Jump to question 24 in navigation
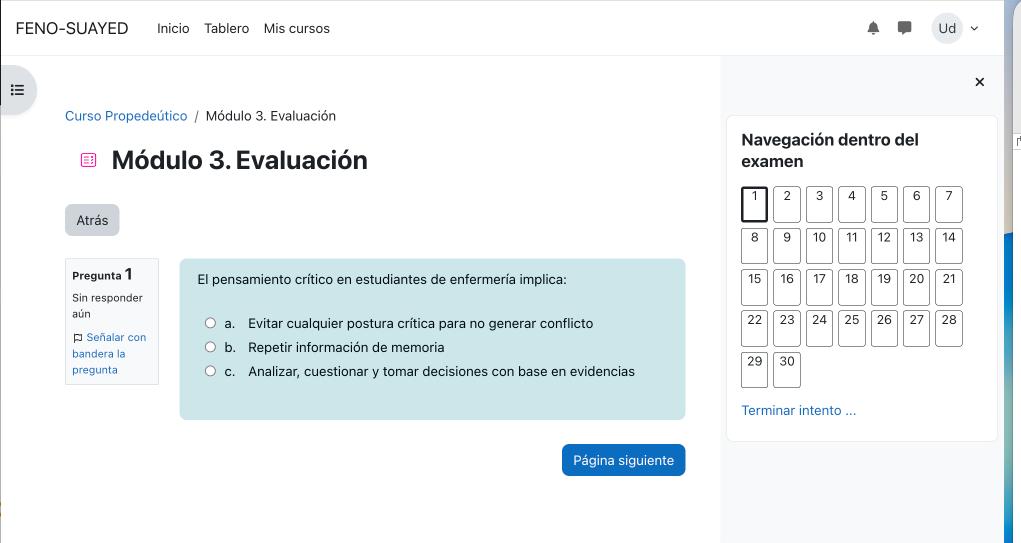The width and height of the screenshot is (1021, 543). (x=819, y=328)
